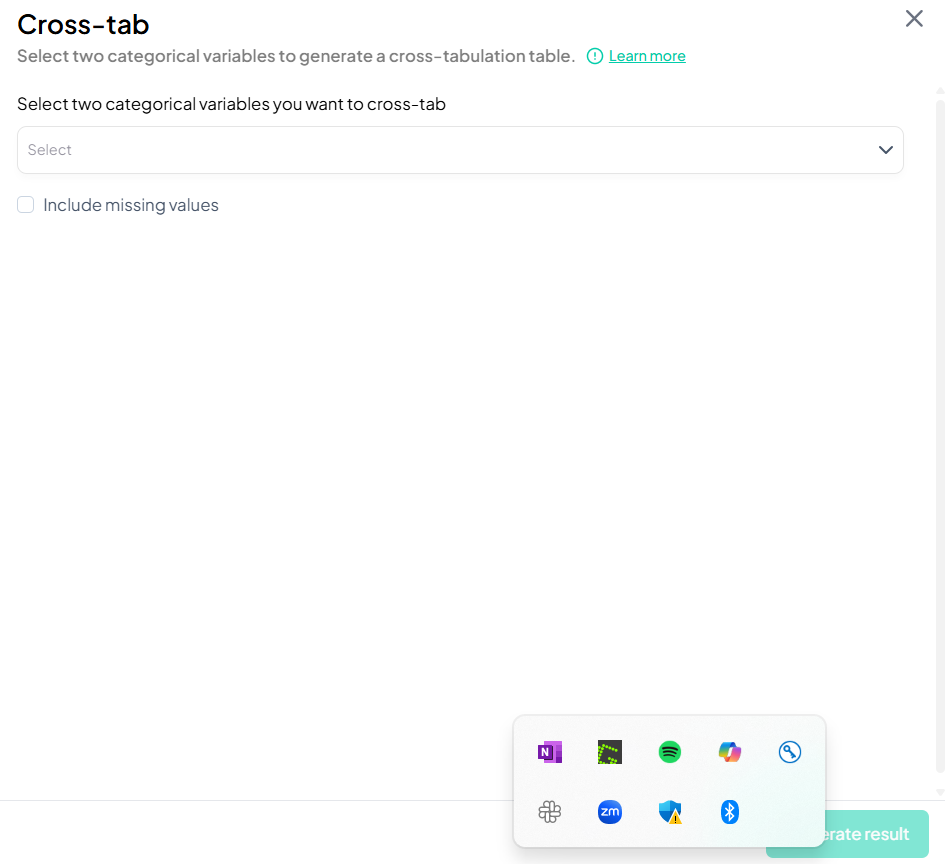Open OneNote from the system tray
The image size is (945, 864).
(549, 752)
